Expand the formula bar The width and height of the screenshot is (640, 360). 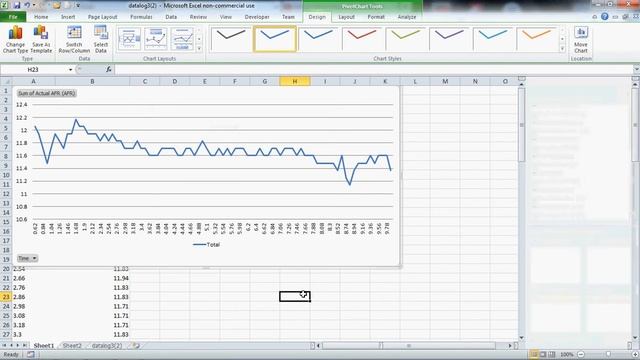point(636,70)
